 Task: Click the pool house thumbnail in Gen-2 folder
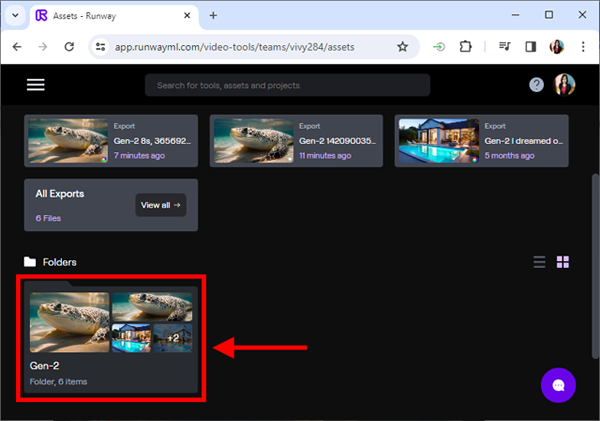click(x=131, y=338)
